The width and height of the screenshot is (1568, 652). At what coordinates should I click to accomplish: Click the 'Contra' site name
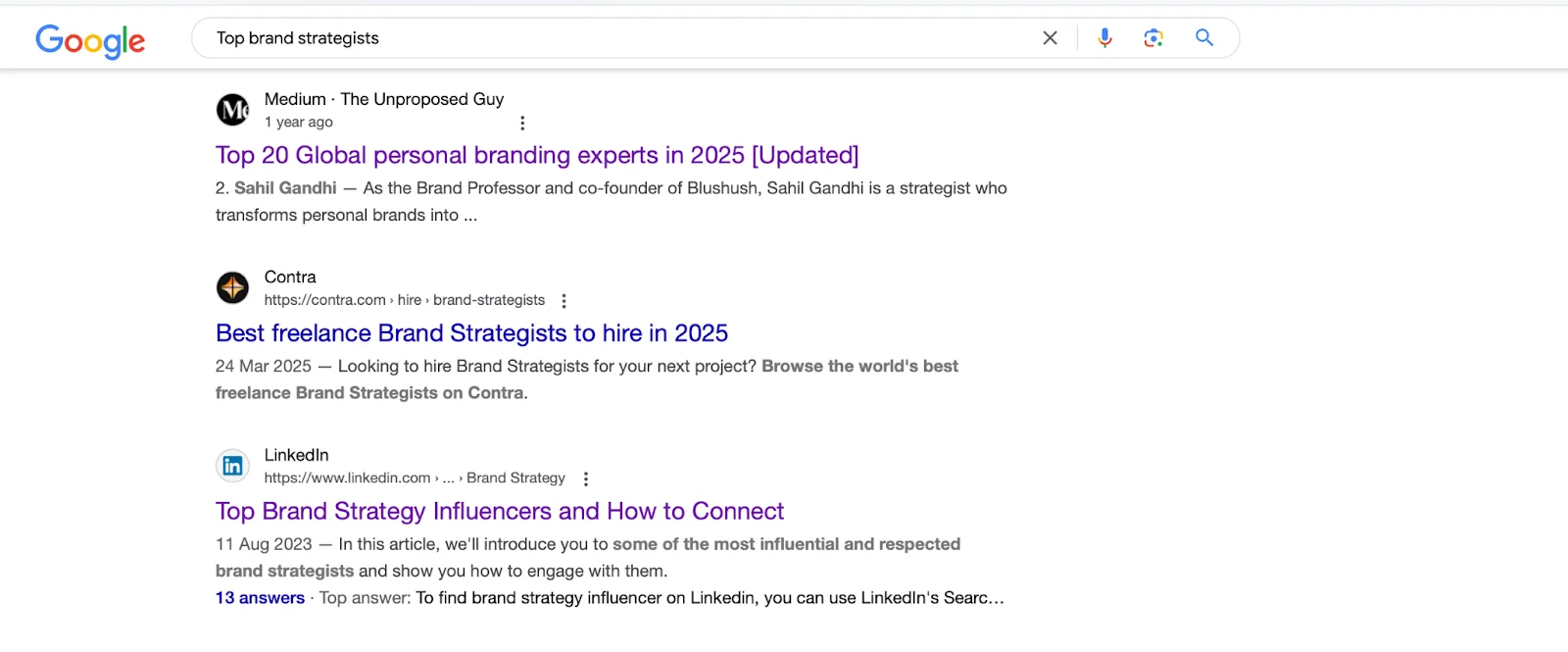290,277
